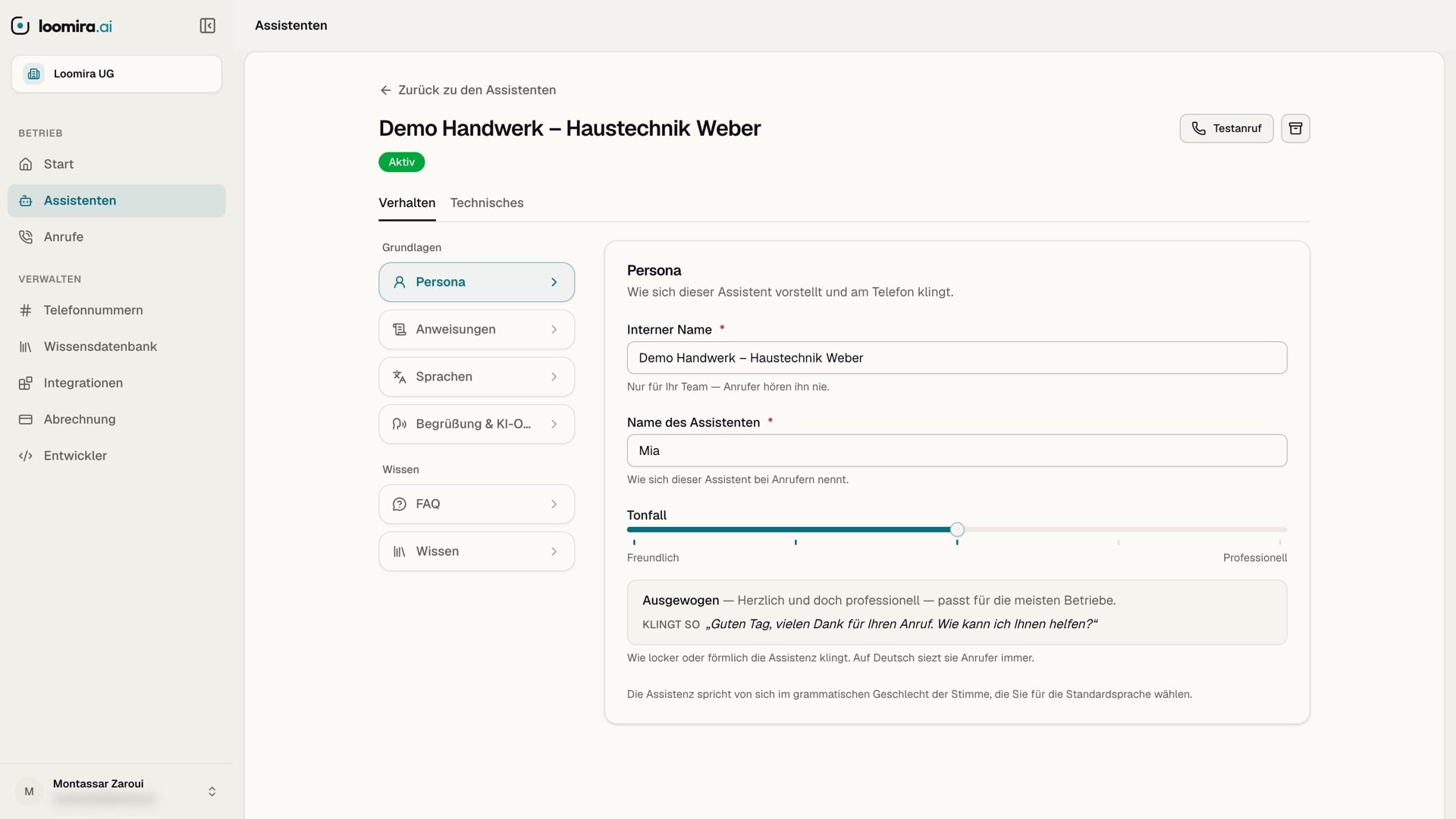Click the Anrufe phone icon

[26, 237]
